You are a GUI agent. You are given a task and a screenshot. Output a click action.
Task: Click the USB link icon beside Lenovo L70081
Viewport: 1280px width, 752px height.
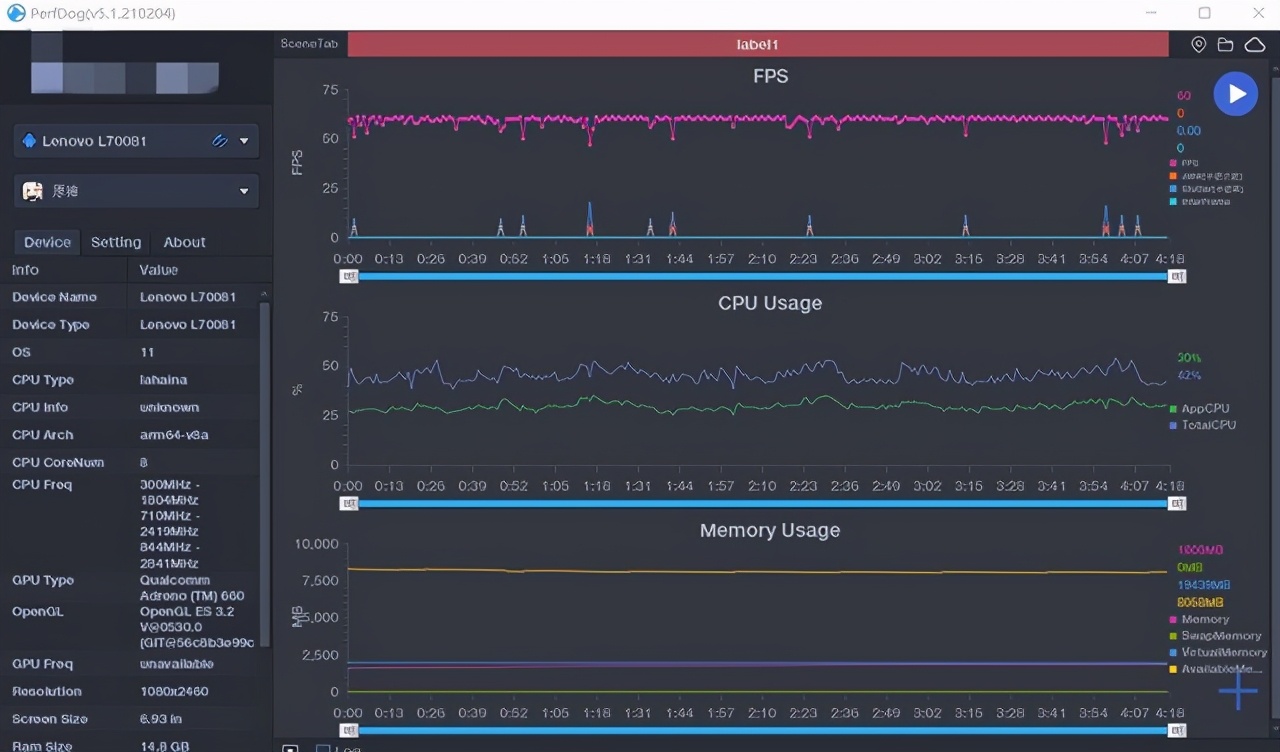coord(220,141)
